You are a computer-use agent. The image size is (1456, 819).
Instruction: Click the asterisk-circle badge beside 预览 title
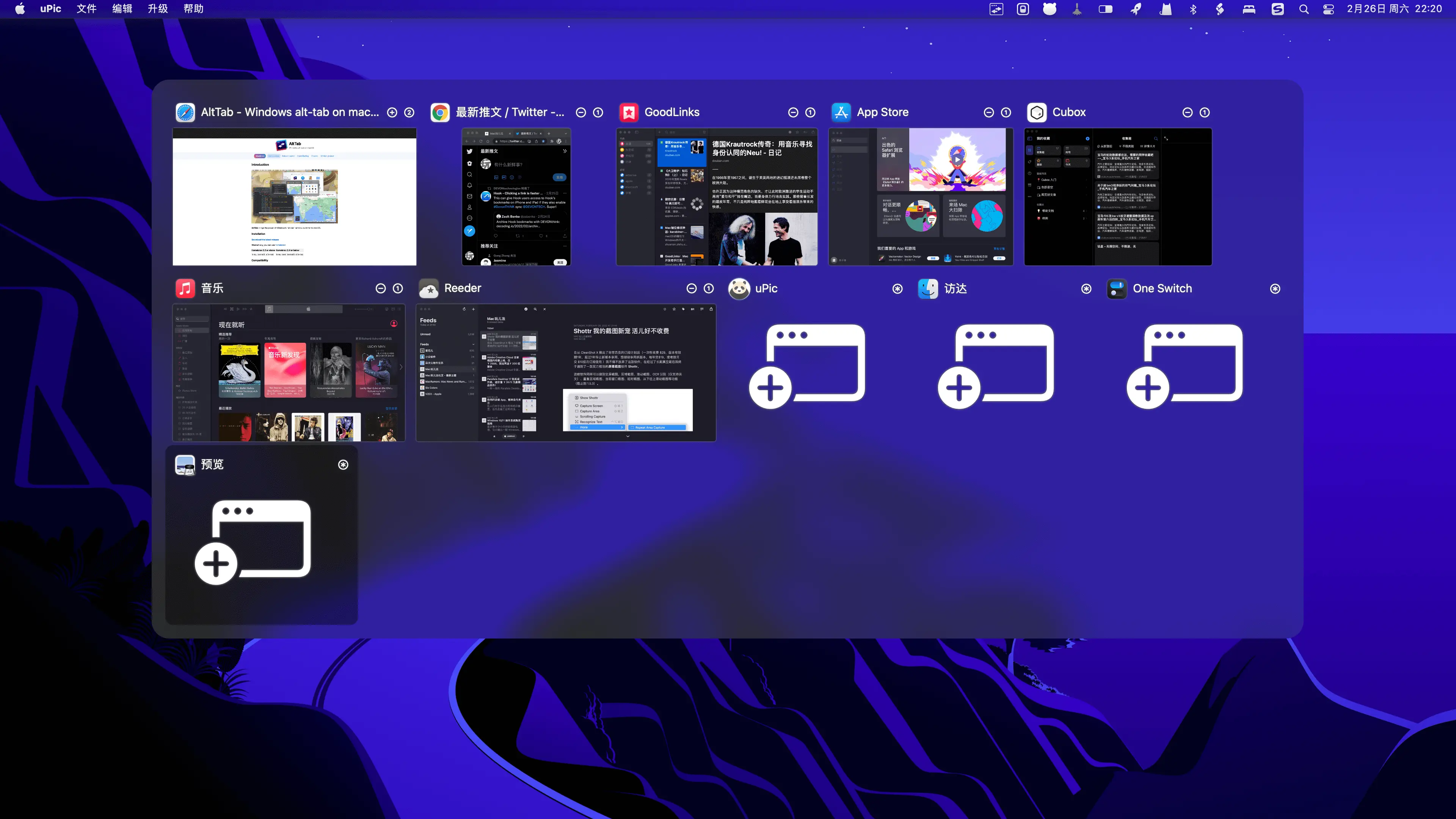pyautogui.click(x=343, y=464)
